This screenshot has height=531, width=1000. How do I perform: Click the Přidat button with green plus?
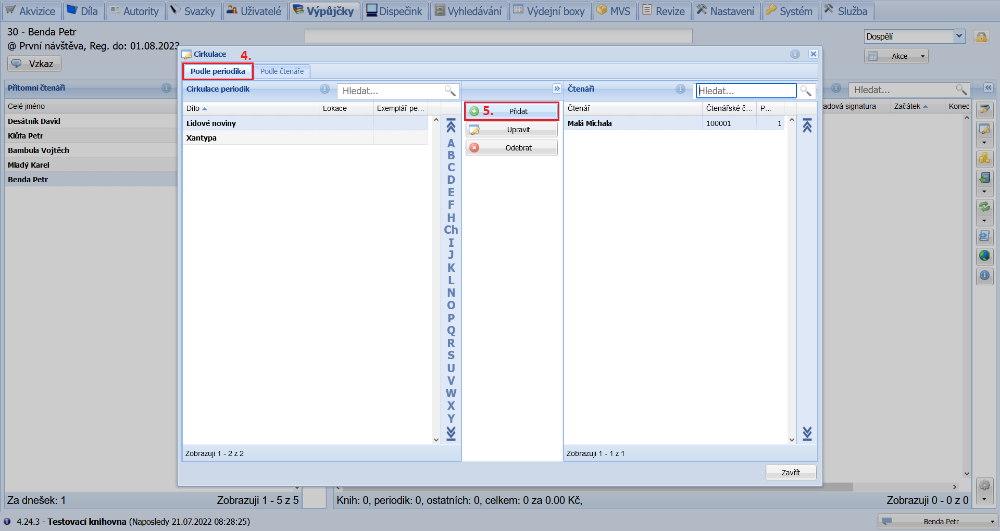click(x=511, y=112)
